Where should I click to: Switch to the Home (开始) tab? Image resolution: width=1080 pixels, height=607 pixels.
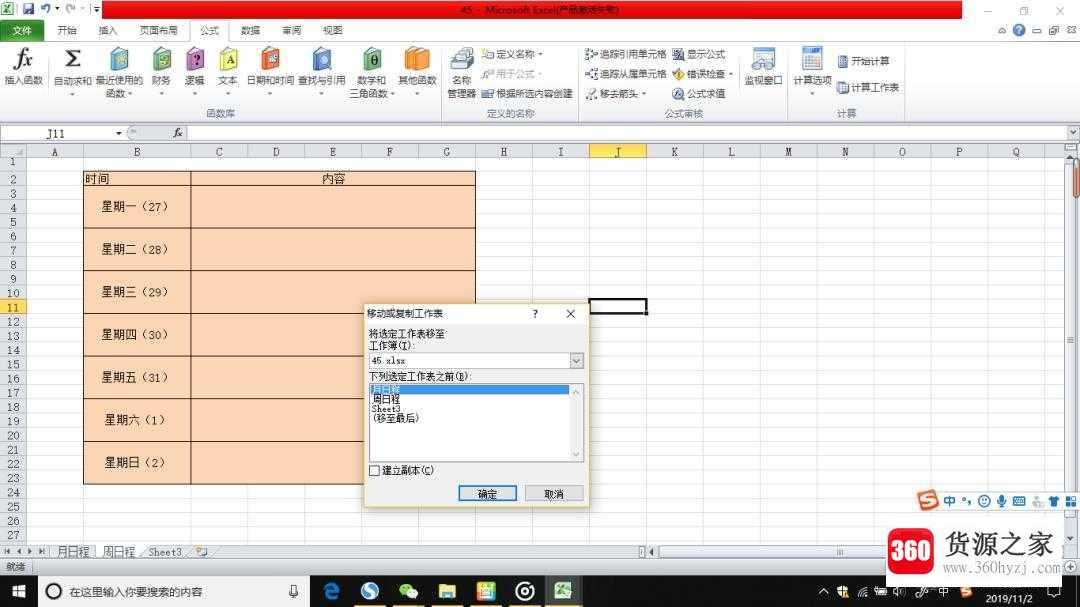click(67, 30)
